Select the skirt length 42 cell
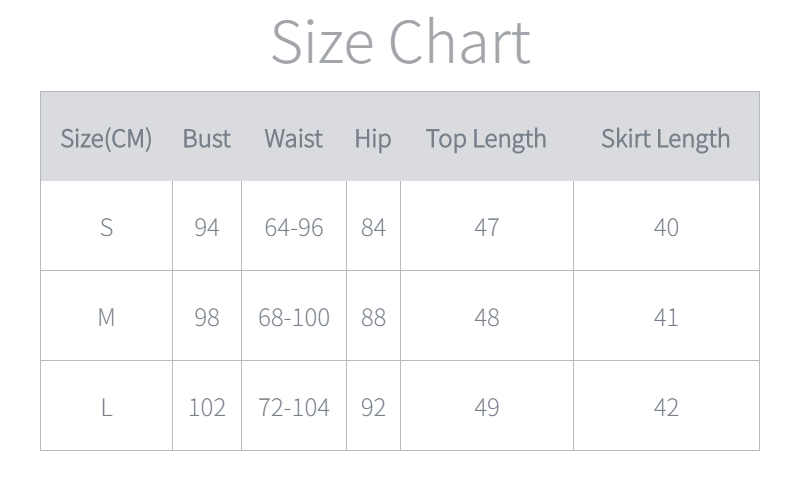 666,407
